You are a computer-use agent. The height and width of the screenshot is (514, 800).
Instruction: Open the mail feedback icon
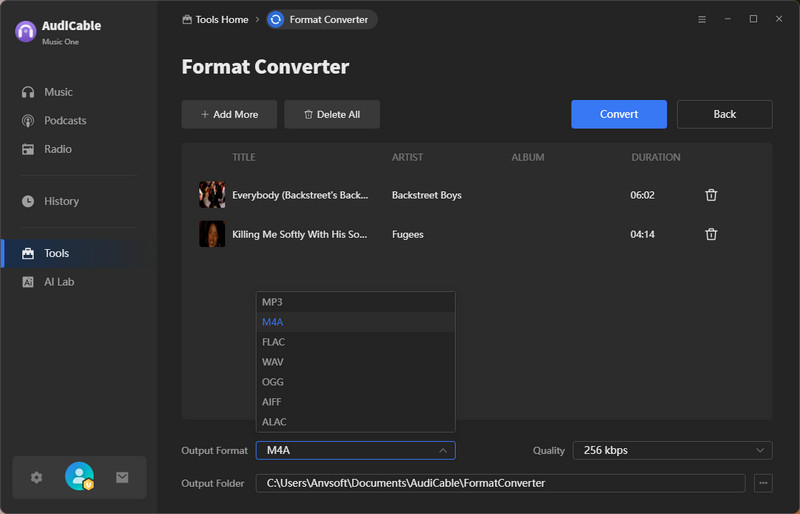pyautogui.click(x=122, y=477)
